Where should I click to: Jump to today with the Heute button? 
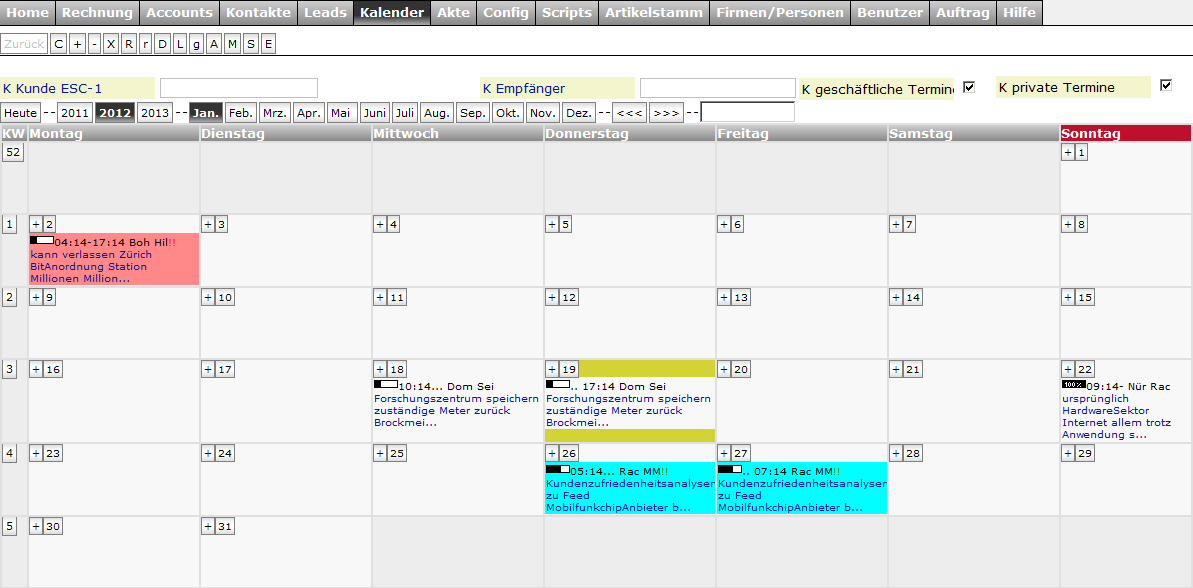[21, 113]
